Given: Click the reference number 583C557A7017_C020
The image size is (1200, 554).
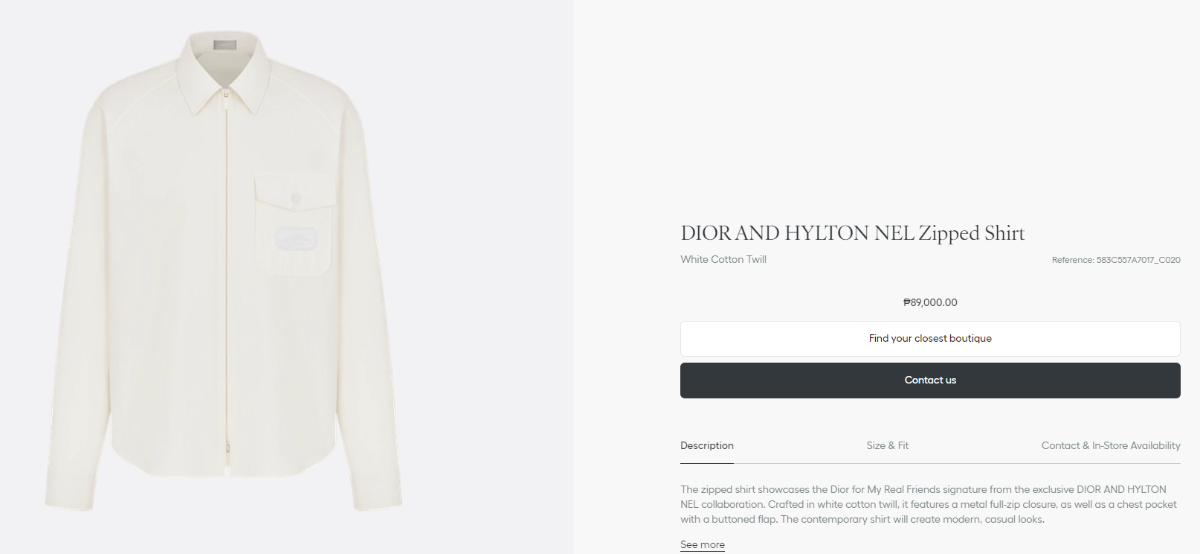Looking at the screenshot, I should [x=1116, y=260].
